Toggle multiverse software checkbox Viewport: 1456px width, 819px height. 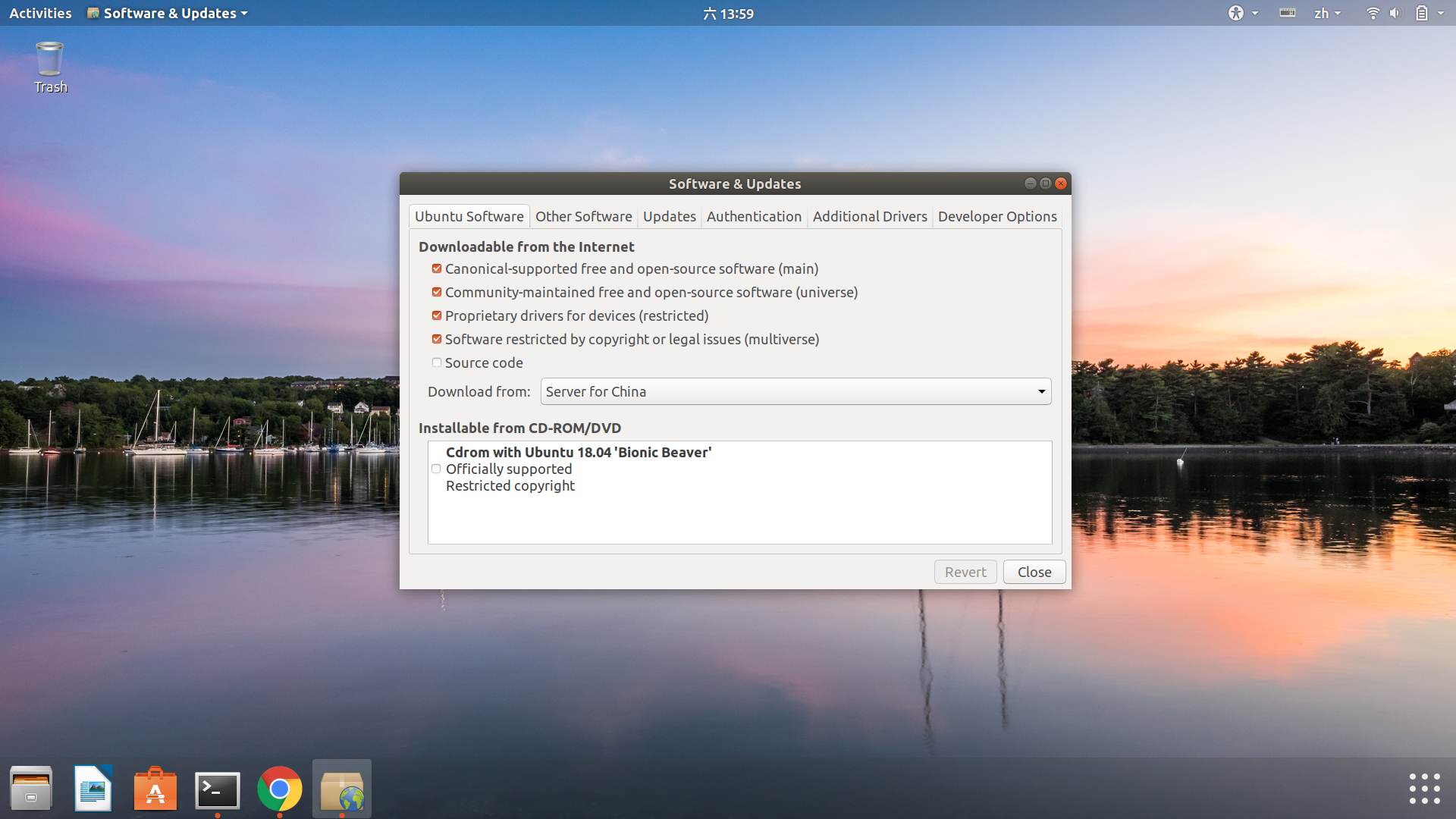click(437, 339)
